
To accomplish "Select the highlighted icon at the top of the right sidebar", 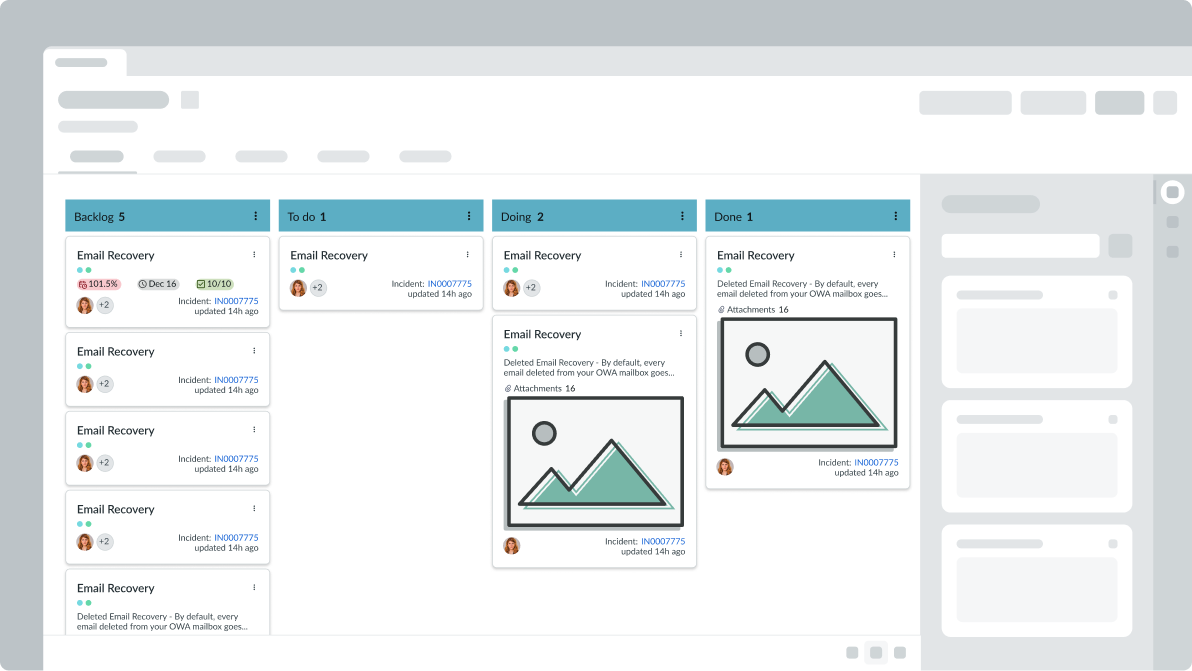I will click(1172, 192).
